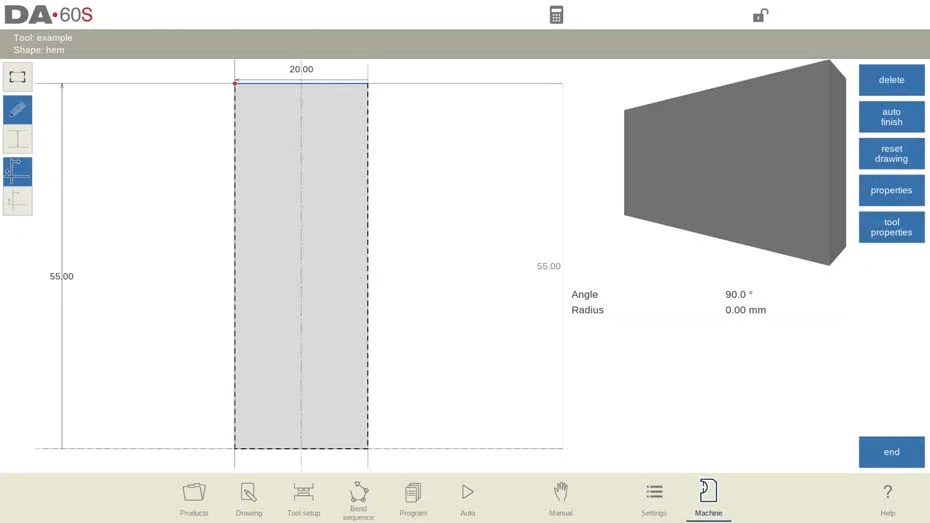Switch to Manual mode
Image resolution: width=930 pixels, height=523 pixels.
(x=560, y=498)
